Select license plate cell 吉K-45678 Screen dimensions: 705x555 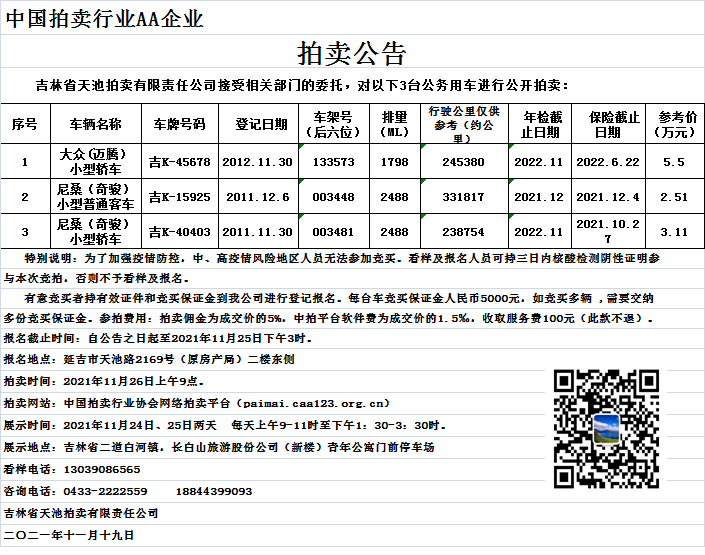tap(180, 161)
